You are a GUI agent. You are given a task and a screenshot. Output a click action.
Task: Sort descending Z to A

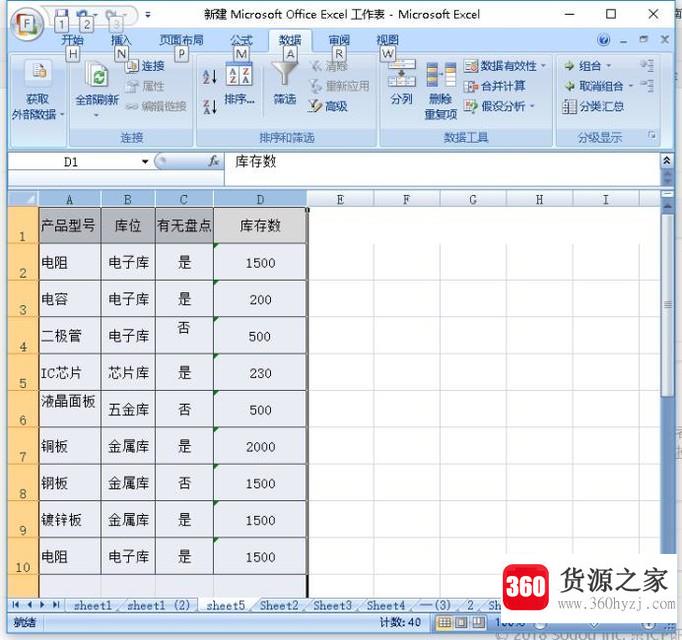(x=209, y=107)
